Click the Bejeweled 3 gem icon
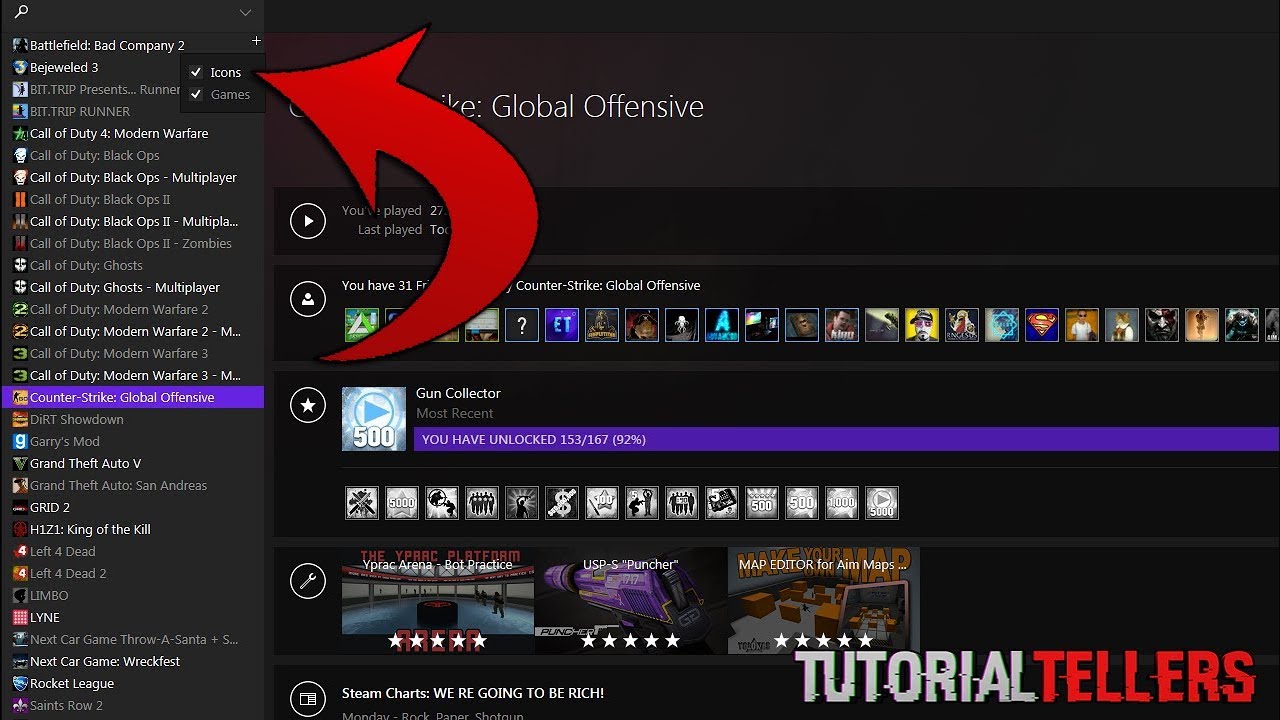Screen dimensions: 1280x720 pyautogui.click(x=20, y=67)
